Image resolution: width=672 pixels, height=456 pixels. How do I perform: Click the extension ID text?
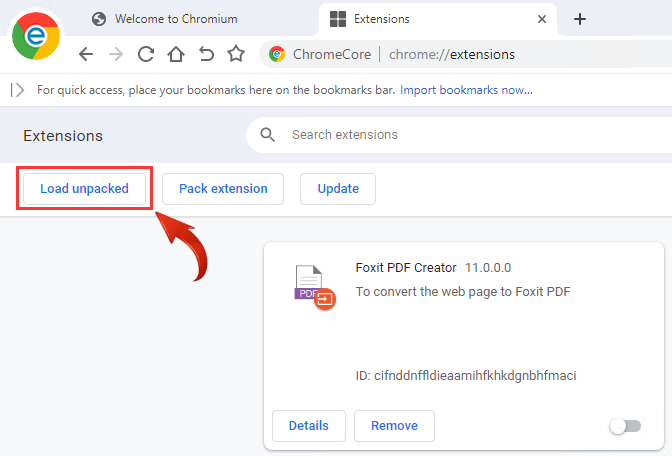[466, 376]
